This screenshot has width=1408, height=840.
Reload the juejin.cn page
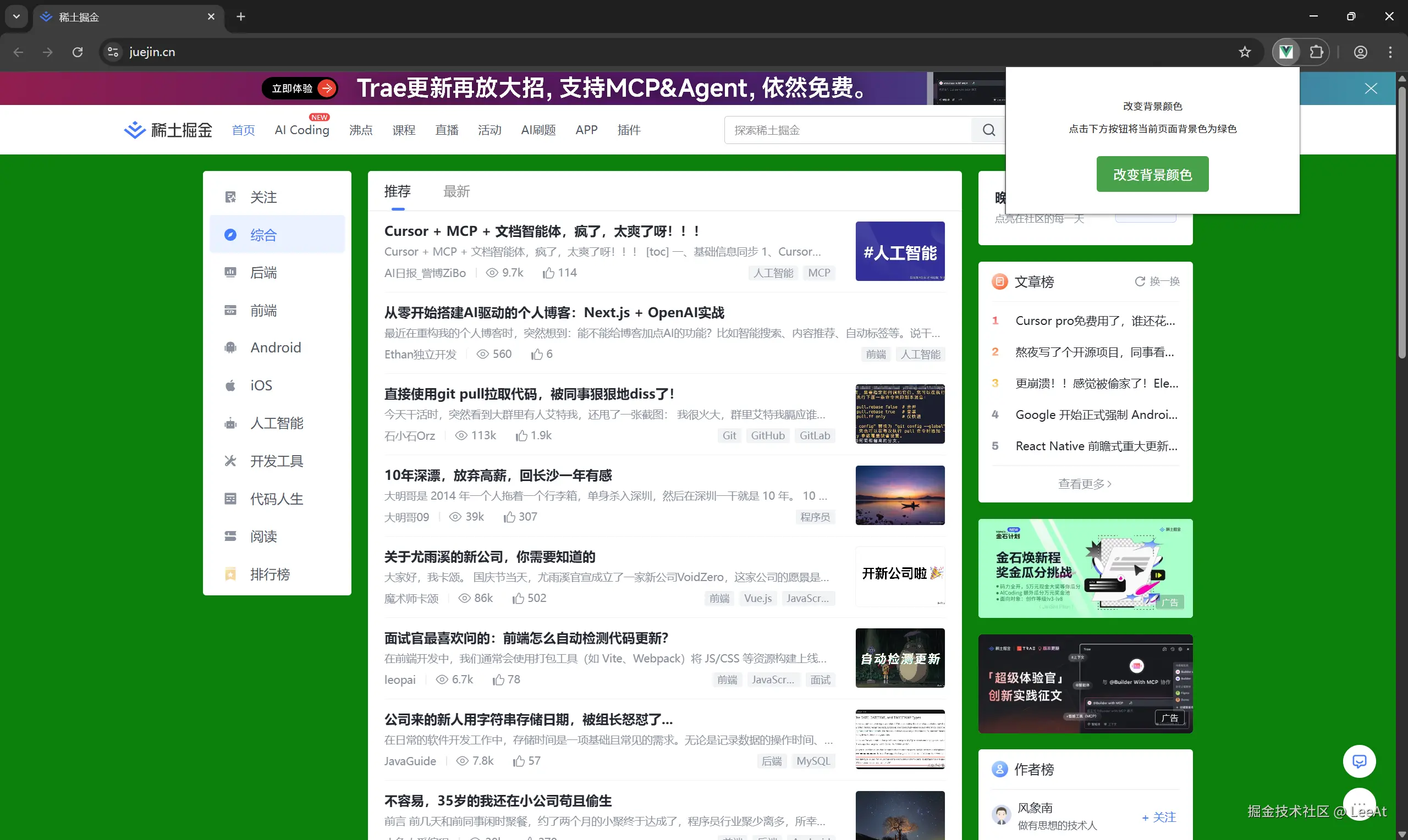pos(78,52)
